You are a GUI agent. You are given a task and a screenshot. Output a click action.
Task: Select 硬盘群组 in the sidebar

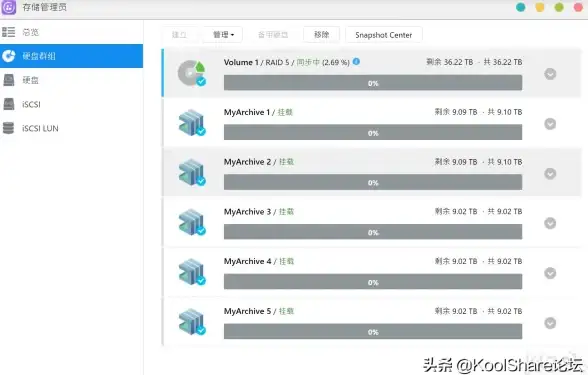(71, 56)
